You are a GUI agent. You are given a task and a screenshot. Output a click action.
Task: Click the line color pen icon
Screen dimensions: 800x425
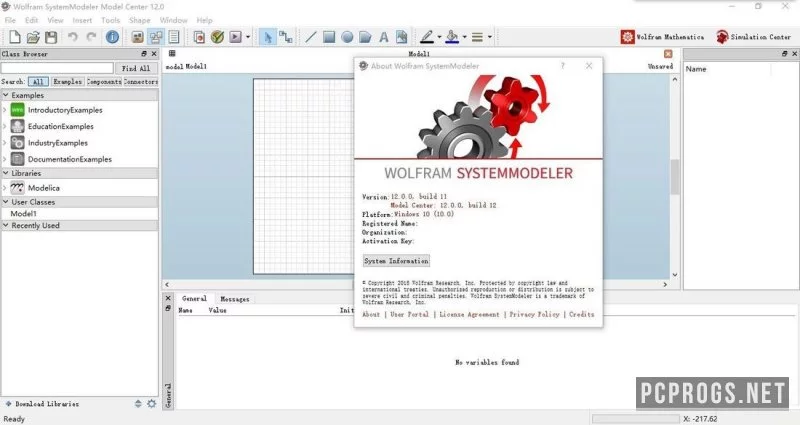click(x=427, y=37)
